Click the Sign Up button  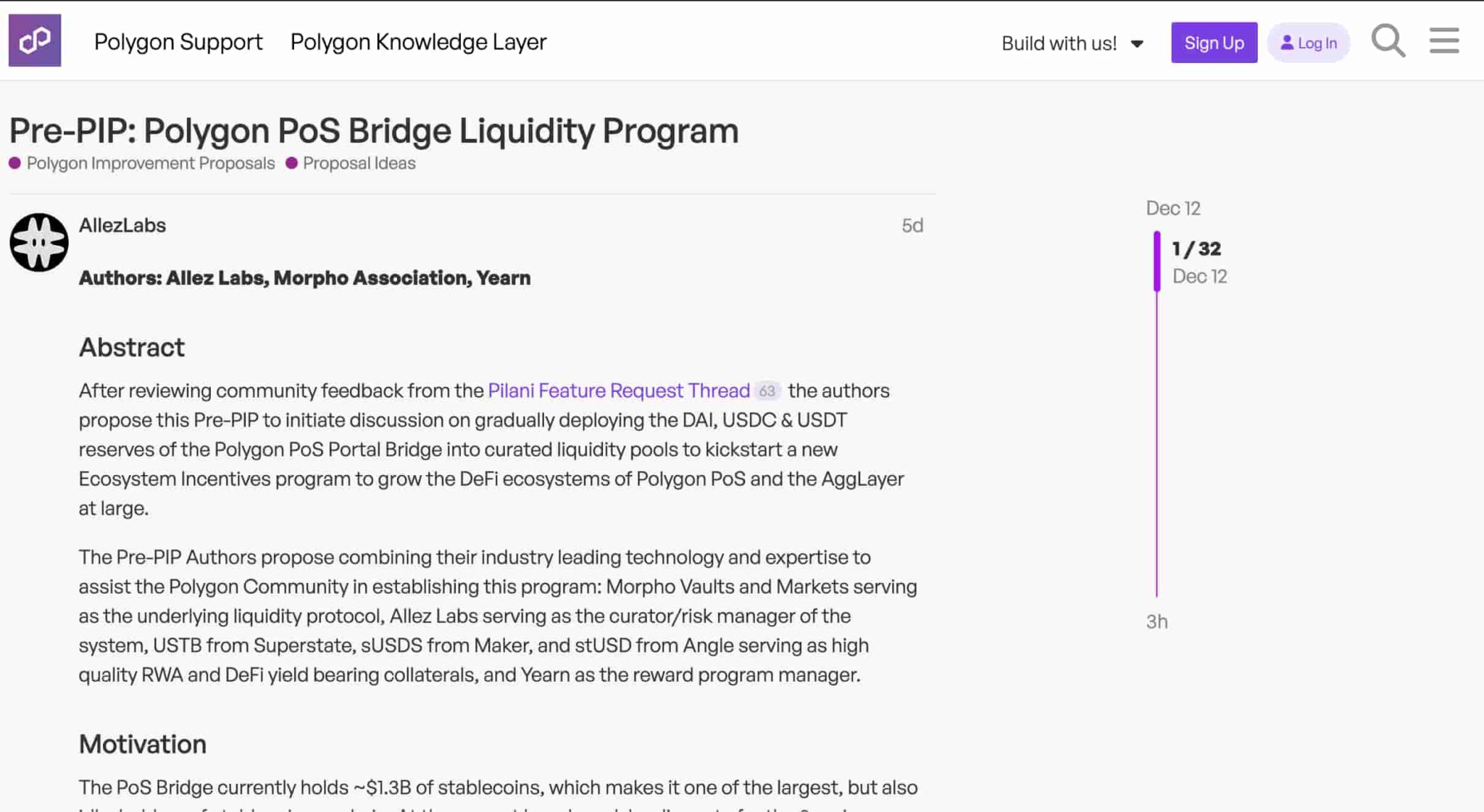[x=1214, y=43]
